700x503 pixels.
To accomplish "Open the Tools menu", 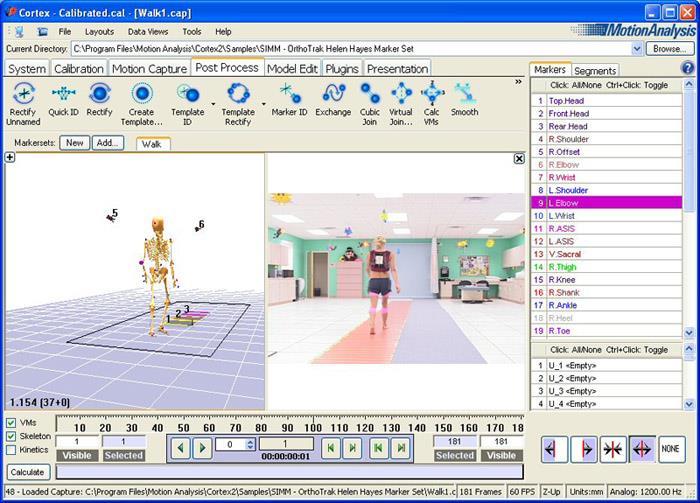I will tap(192, 32).
